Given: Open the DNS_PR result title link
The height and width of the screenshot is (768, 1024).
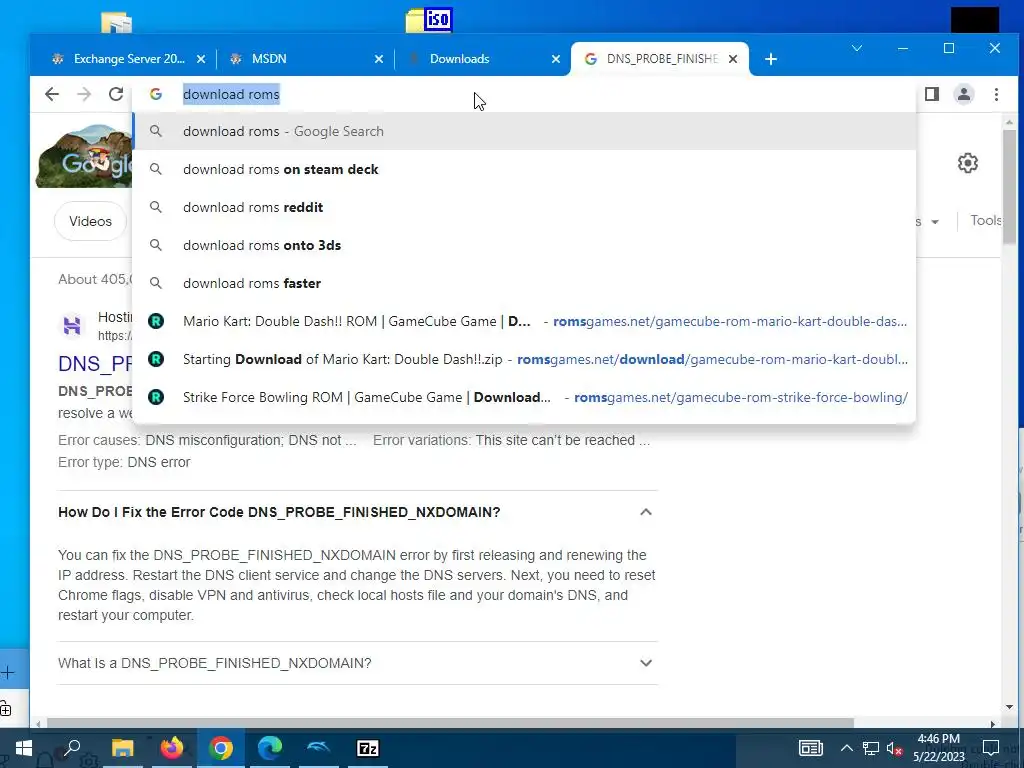Looking at the screenshot, I should click(95, 364).
